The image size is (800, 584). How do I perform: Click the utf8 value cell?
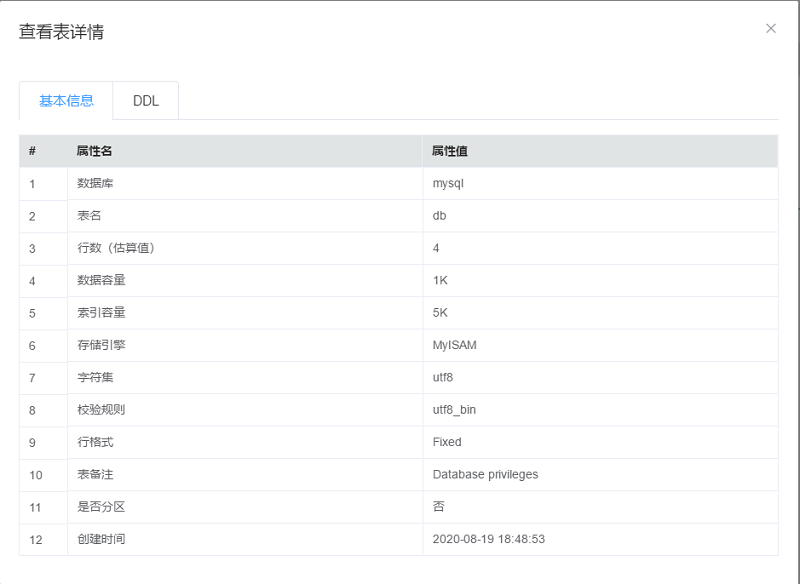tap(600, 377)
